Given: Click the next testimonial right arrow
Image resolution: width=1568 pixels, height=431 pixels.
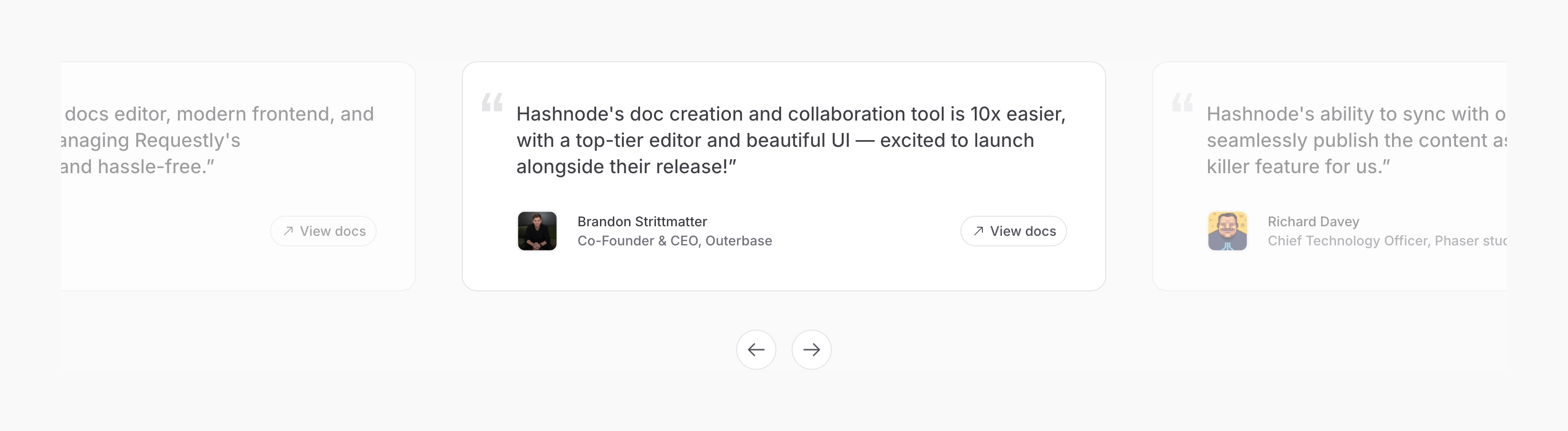Looking at the screenshot, I should click(x=811, y=349).
